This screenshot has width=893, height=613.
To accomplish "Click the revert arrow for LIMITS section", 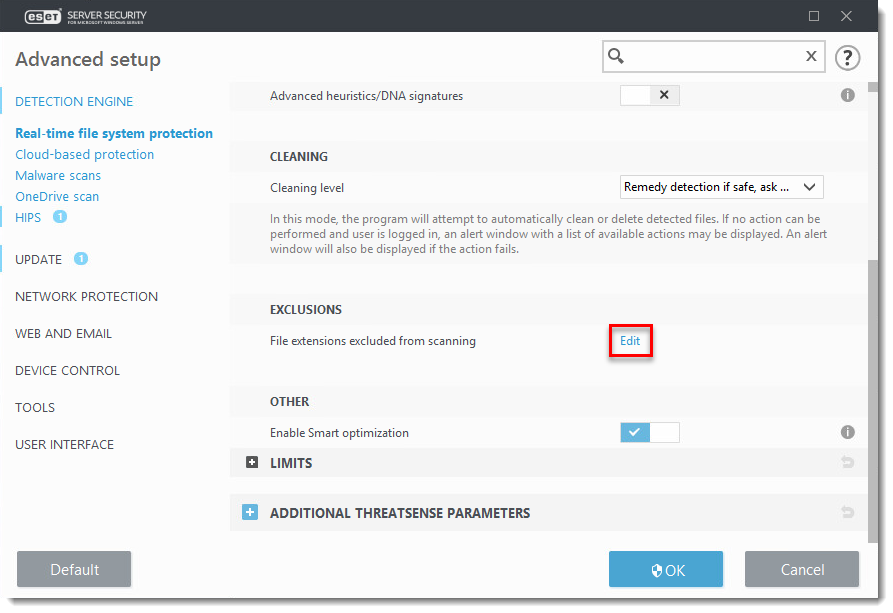I will click(x=847, y=463).
